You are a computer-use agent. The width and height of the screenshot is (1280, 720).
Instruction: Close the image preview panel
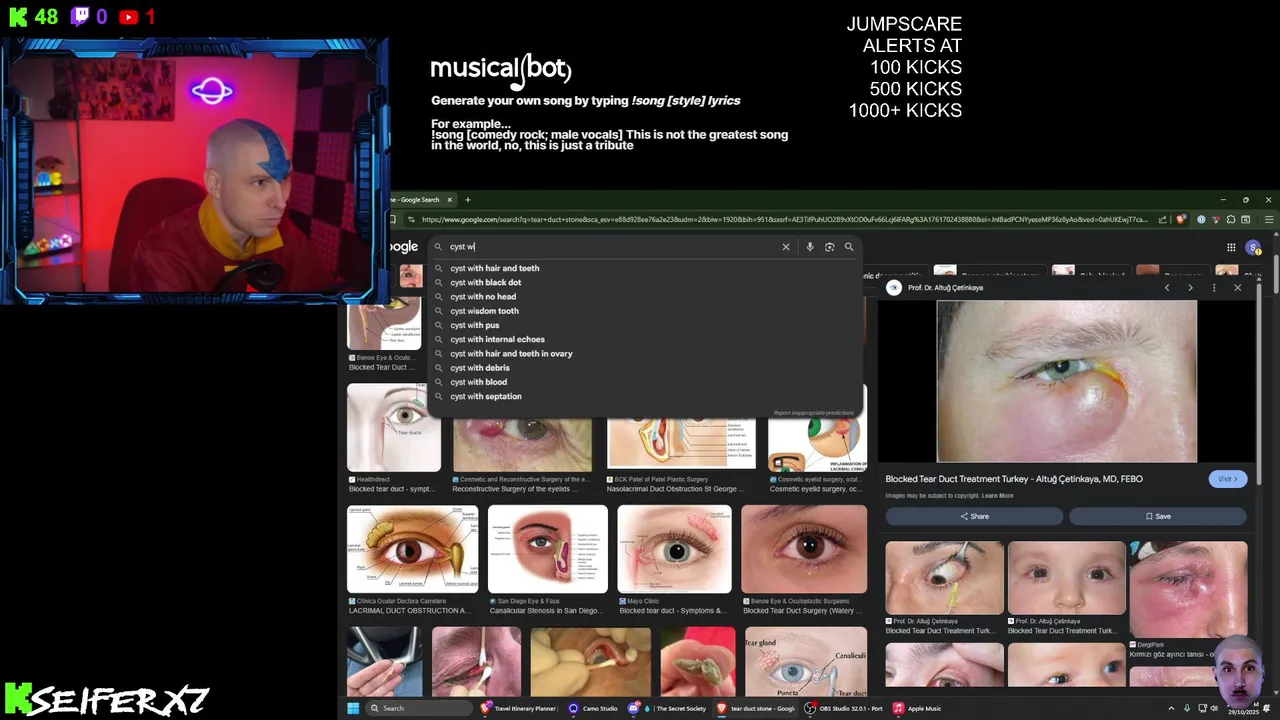tap(1237, 288)
